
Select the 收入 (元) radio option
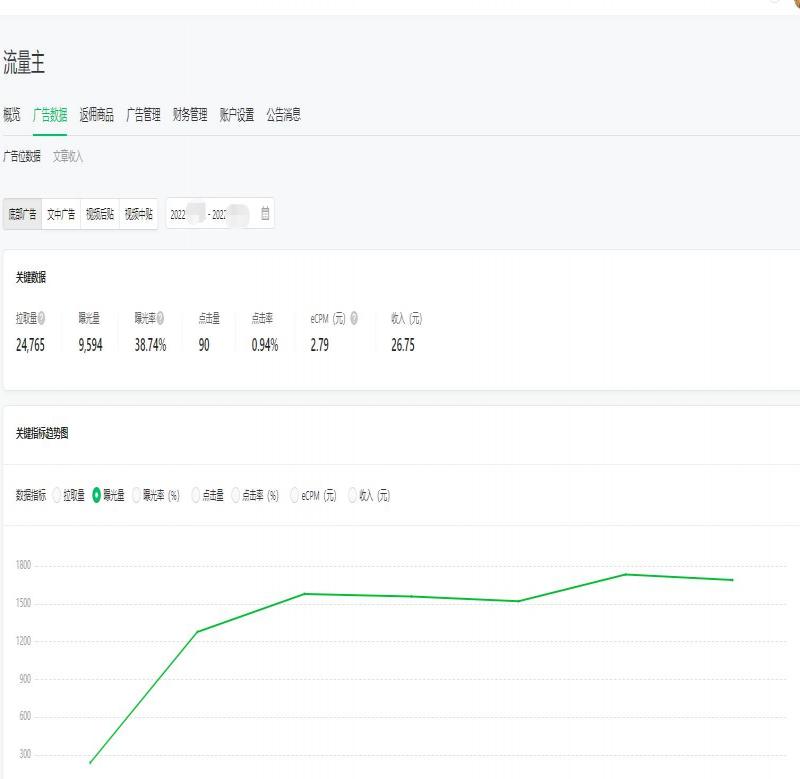point(352,495)
